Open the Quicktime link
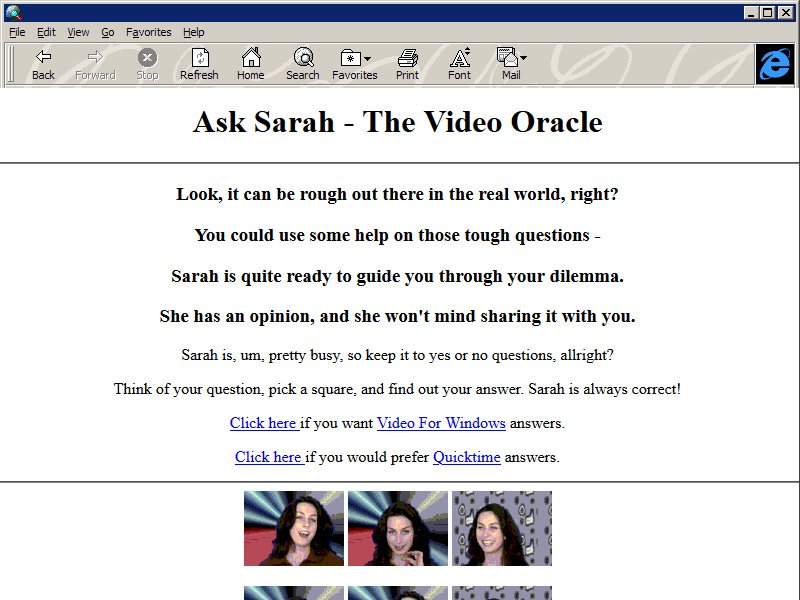The height and width of the screenshot is (600, 800). click(467, 457)
